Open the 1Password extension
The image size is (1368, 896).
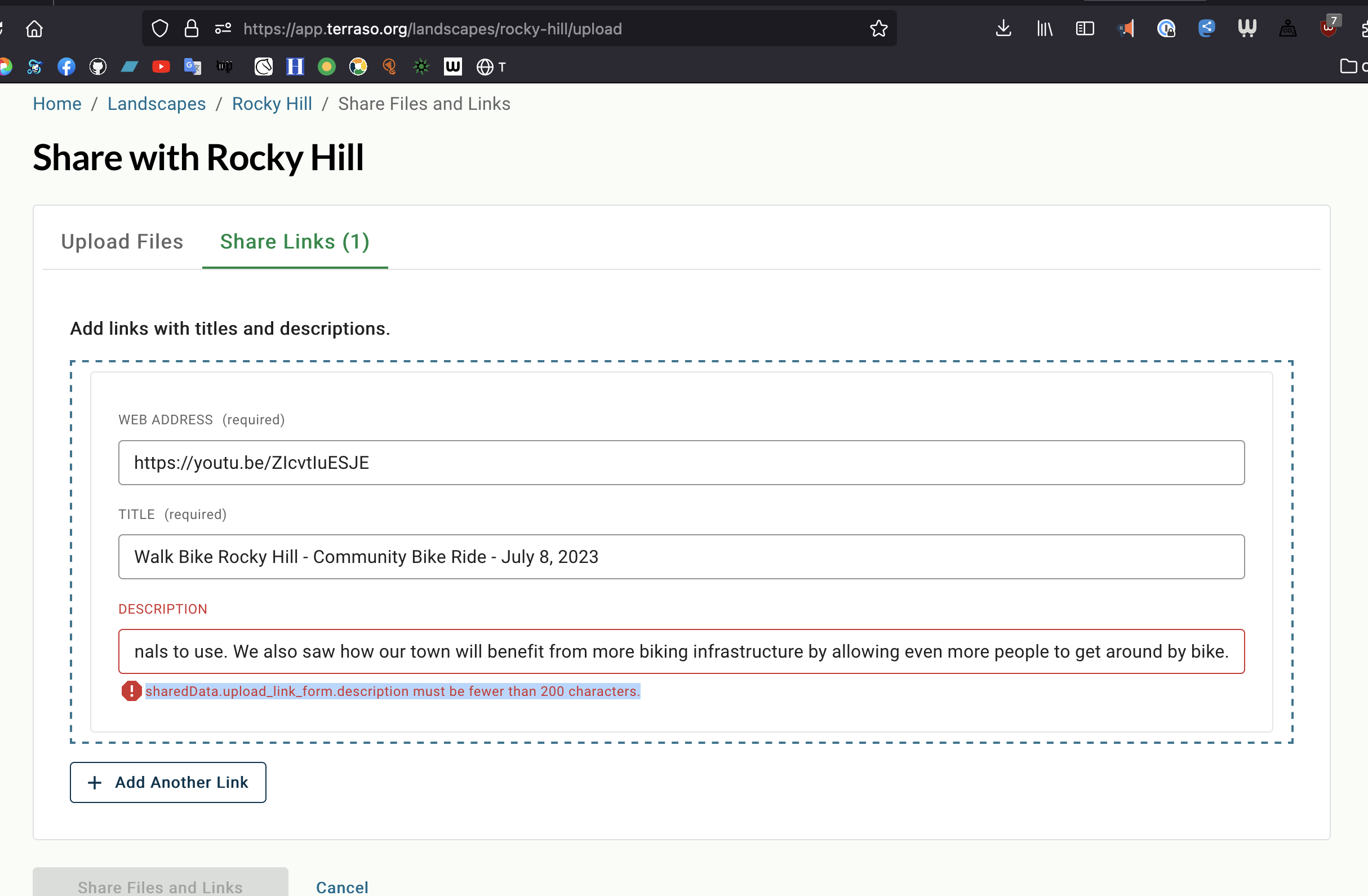[x=1166, y=28]
